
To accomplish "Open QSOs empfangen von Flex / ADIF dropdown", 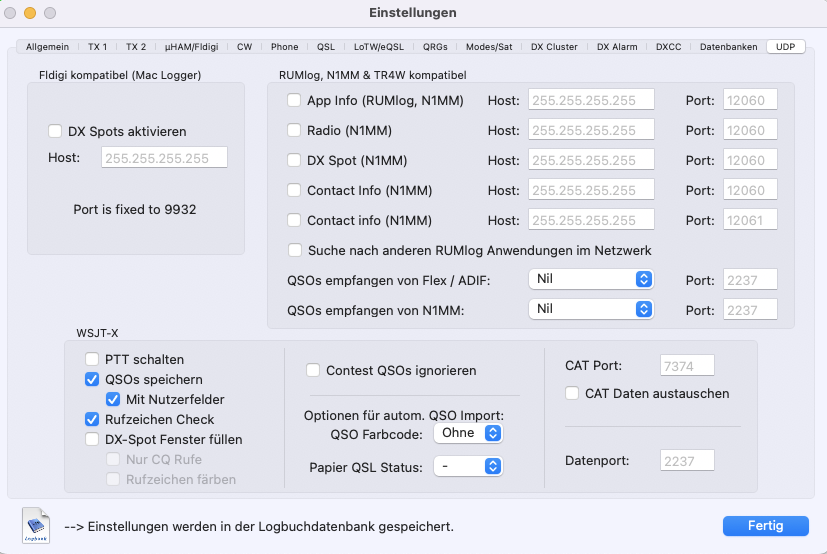I will pyautogui.click(x=591, y=279).
